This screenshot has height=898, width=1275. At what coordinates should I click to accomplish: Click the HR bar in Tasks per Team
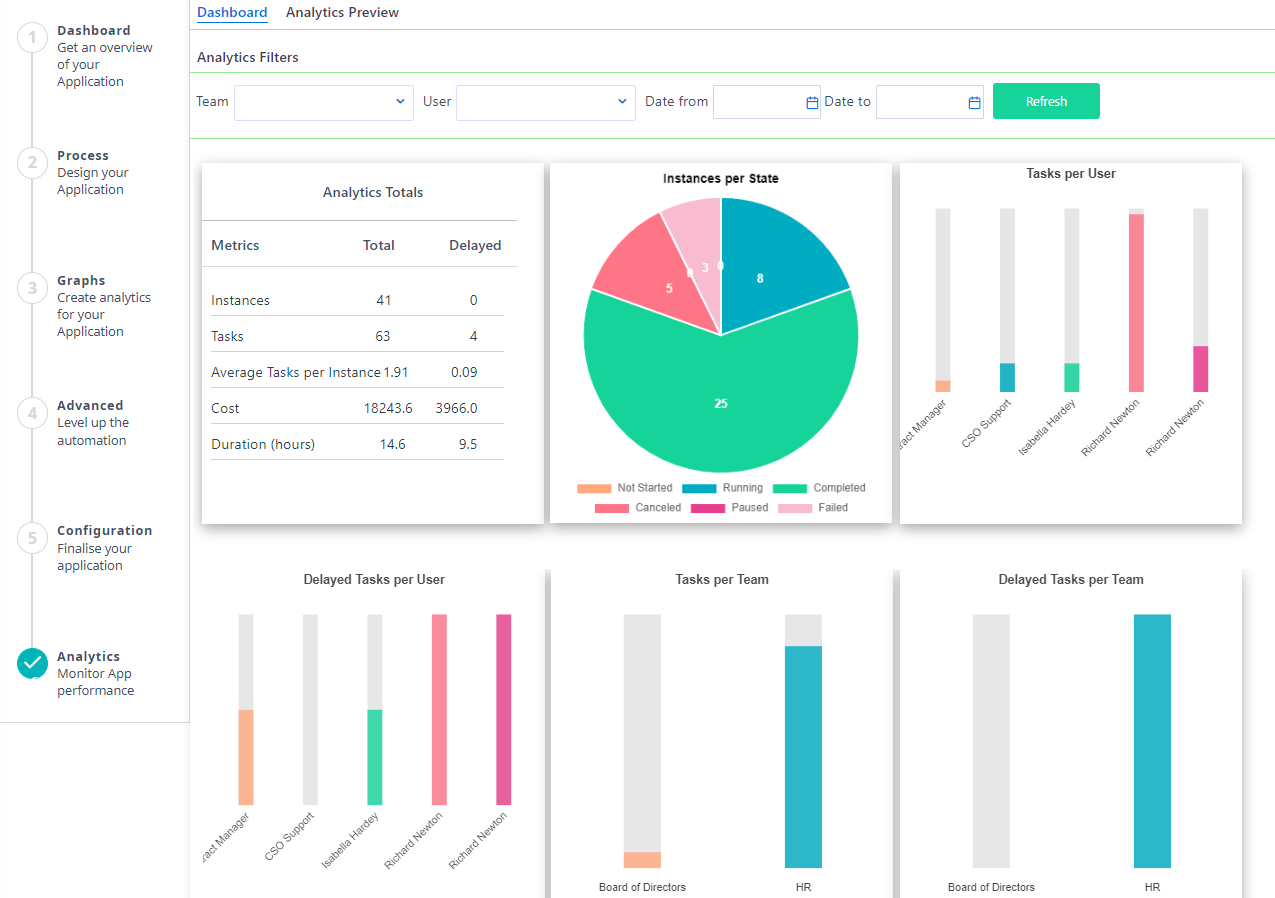tap(803, 756)
